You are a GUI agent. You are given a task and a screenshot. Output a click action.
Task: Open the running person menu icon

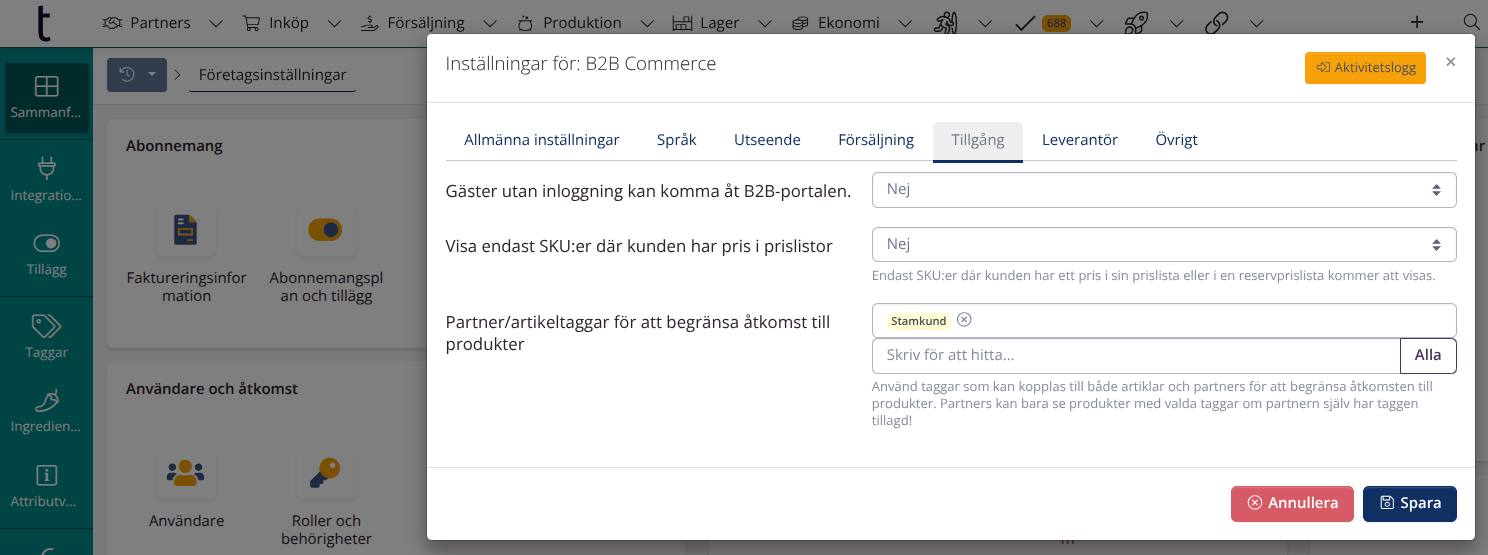(947, 23)
